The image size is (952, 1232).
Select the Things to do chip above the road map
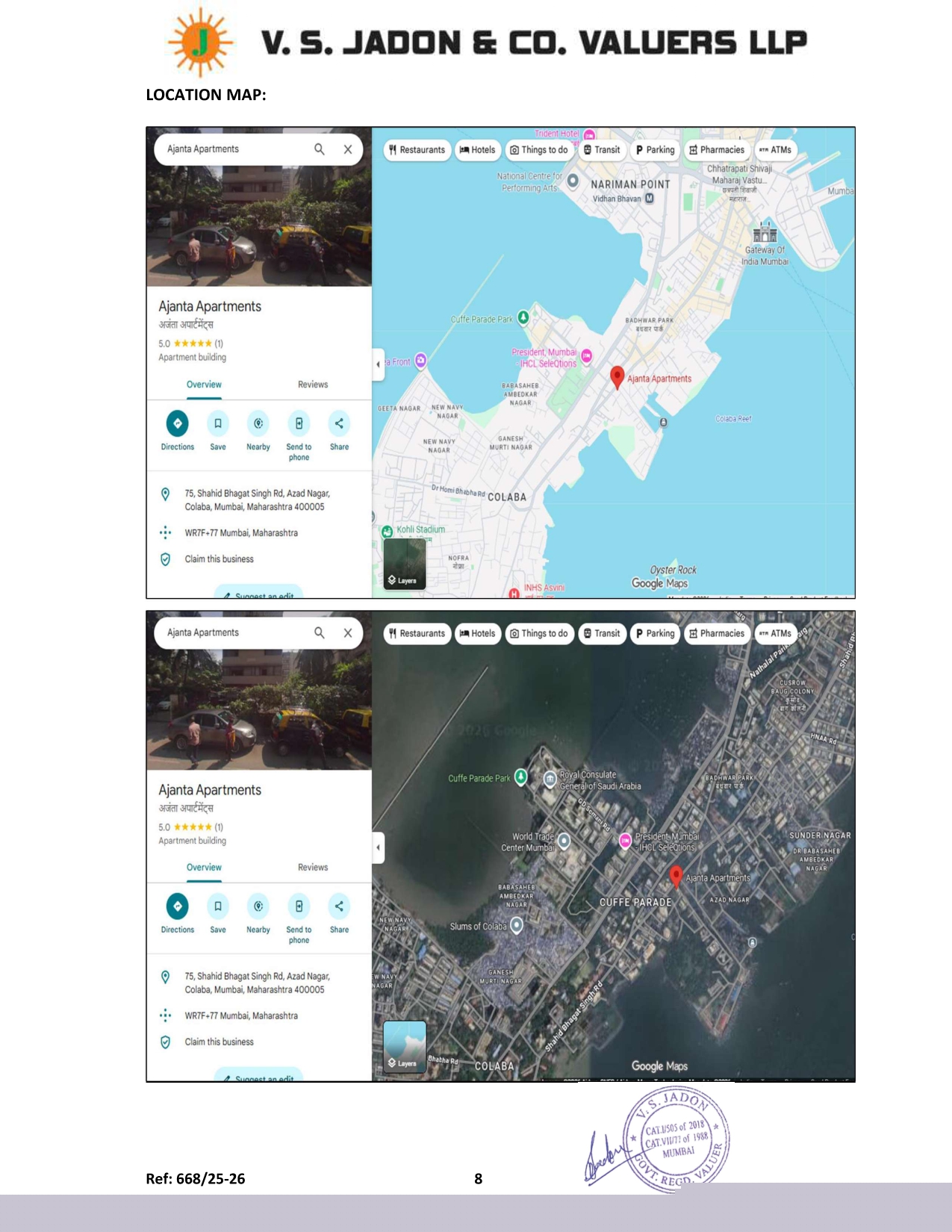point(540,150)
